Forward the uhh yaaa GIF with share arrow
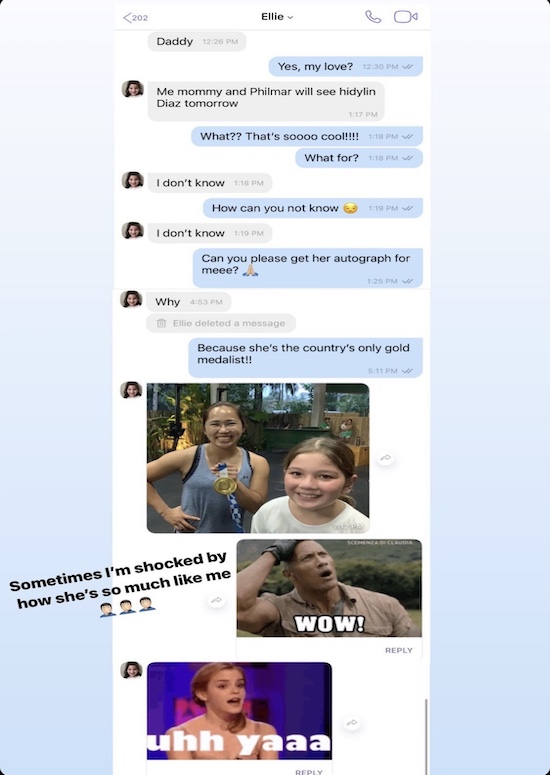550x775 pixels. [x=351, y=723]
